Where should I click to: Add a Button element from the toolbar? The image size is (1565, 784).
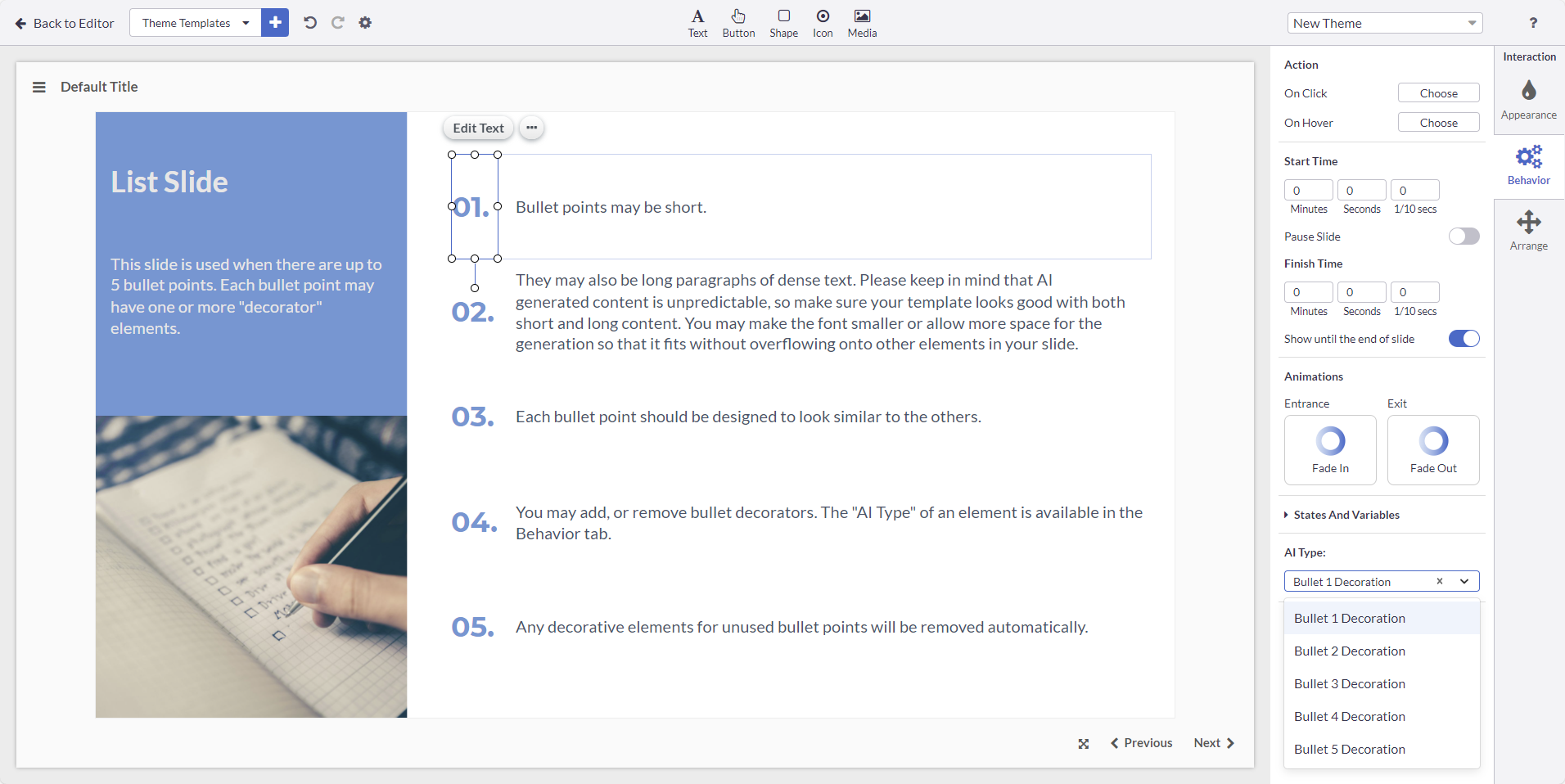click(x=738, y=22)
